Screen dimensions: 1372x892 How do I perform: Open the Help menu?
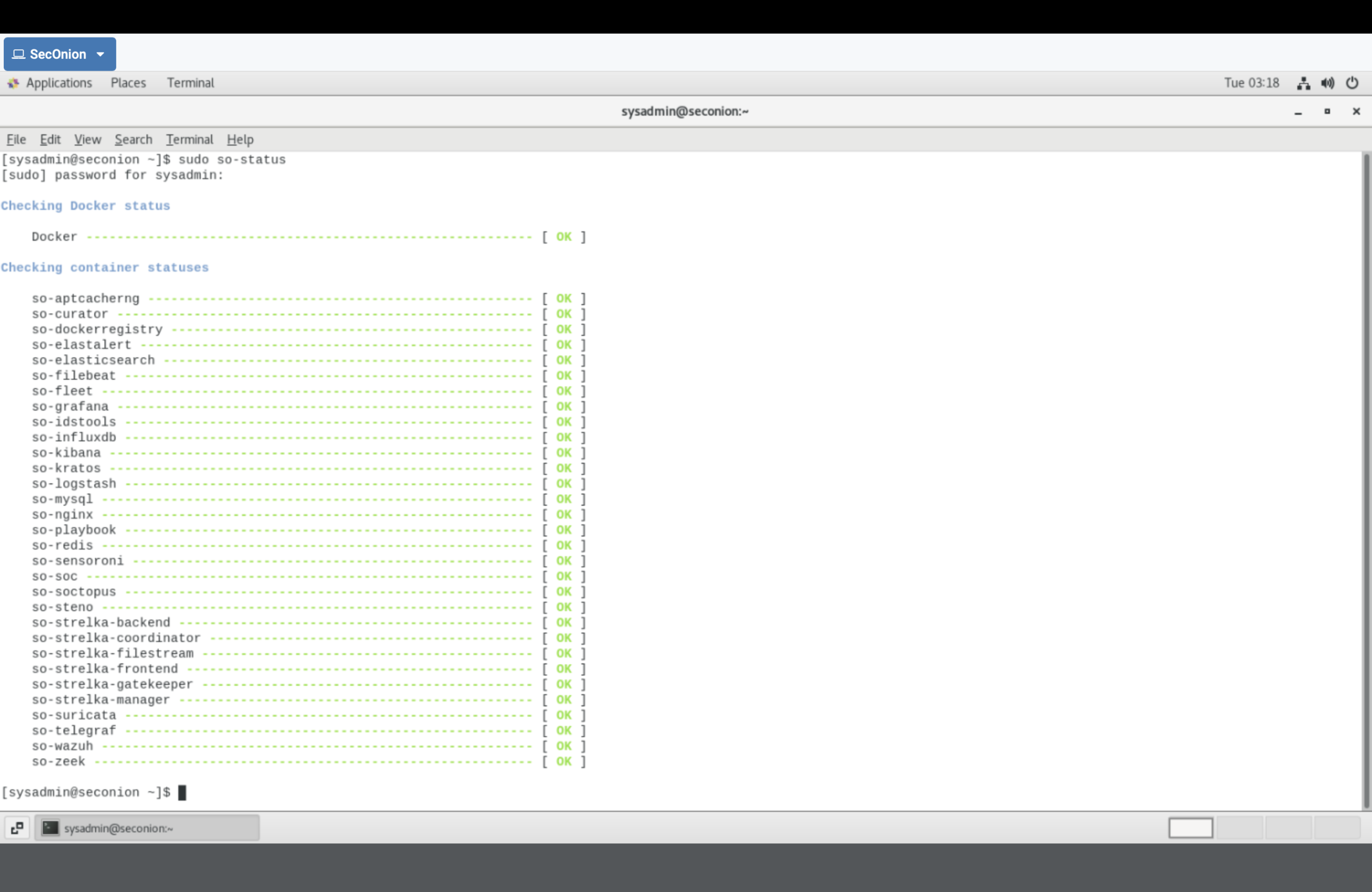point(240,139)
